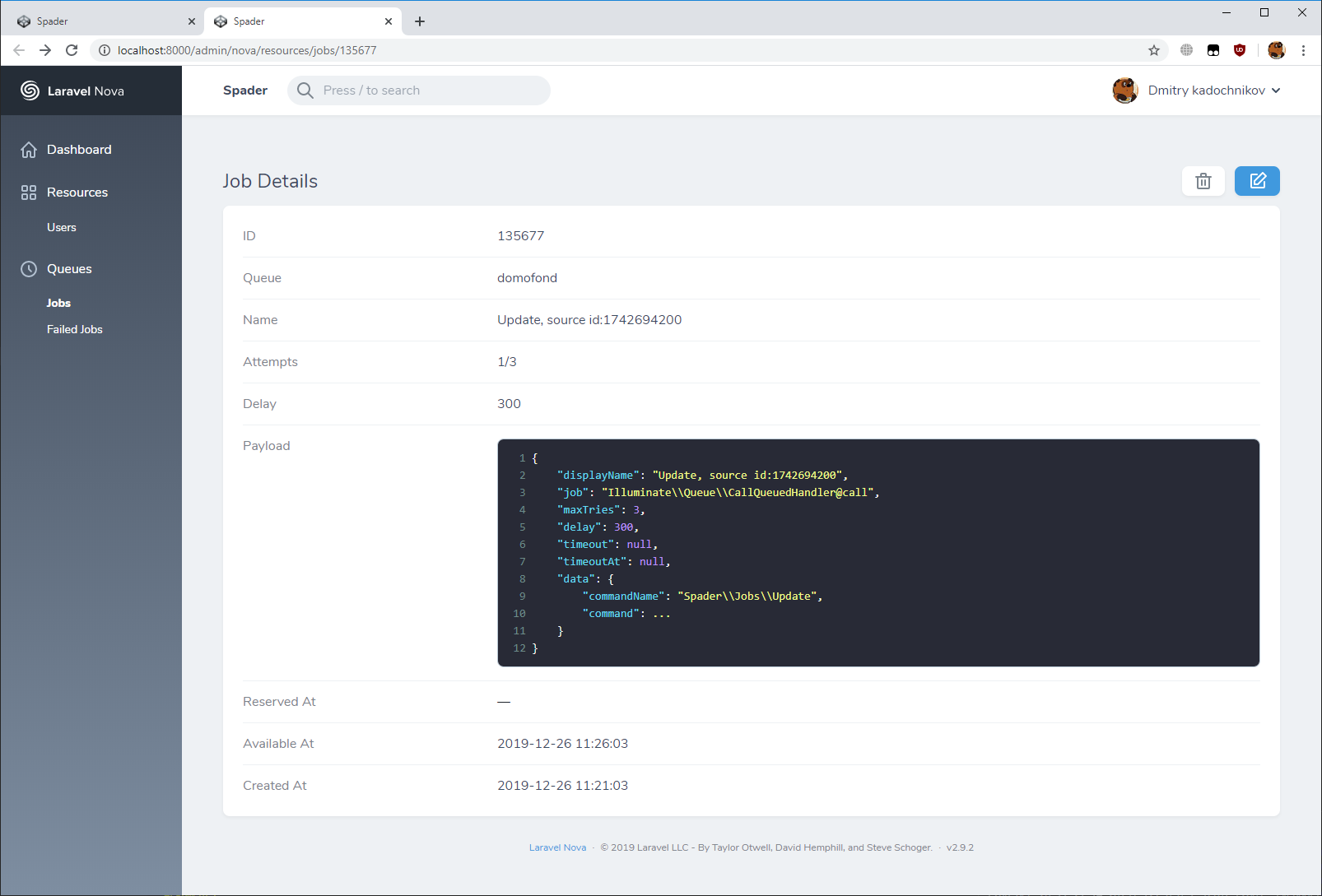Image resolution: width=1322 pixels, height=896 pixels.
Task: Click the Resources grid icon
Action: tap(29, 193)
